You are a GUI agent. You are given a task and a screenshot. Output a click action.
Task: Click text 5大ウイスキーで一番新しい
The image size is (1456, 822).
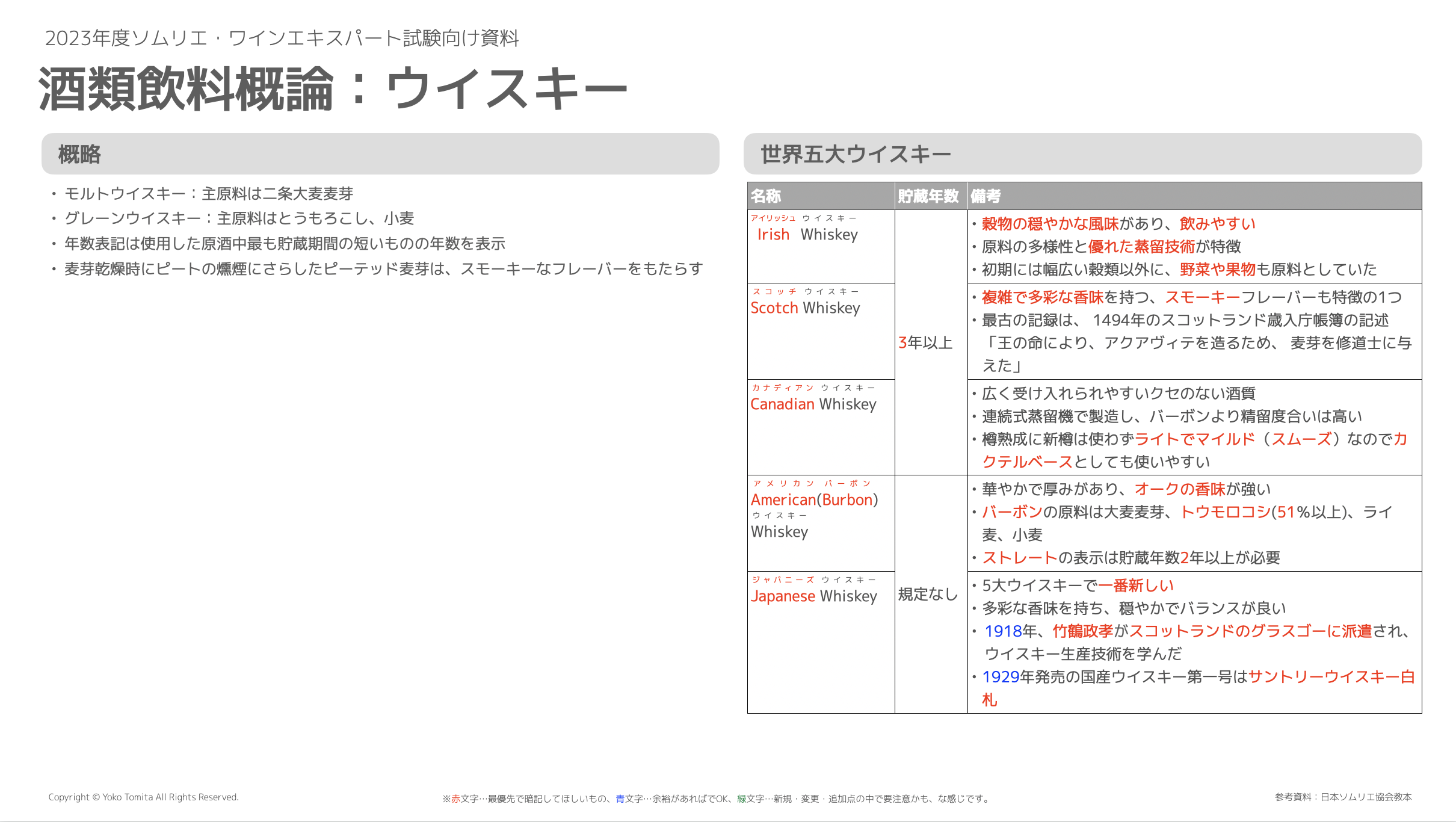pyautogui.click(x=1078, y=586)
